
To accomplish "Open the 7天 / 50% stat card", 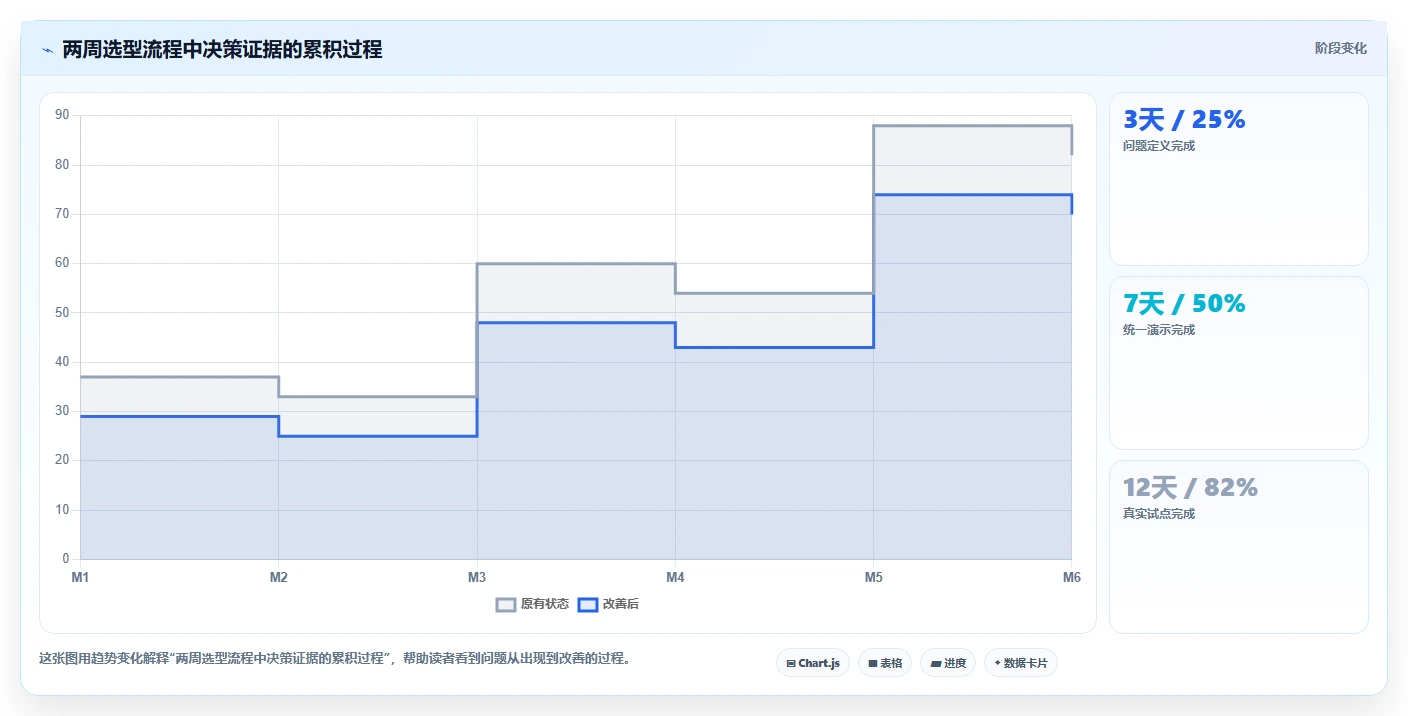I will pyautogui.click(x=1238, y=363).
